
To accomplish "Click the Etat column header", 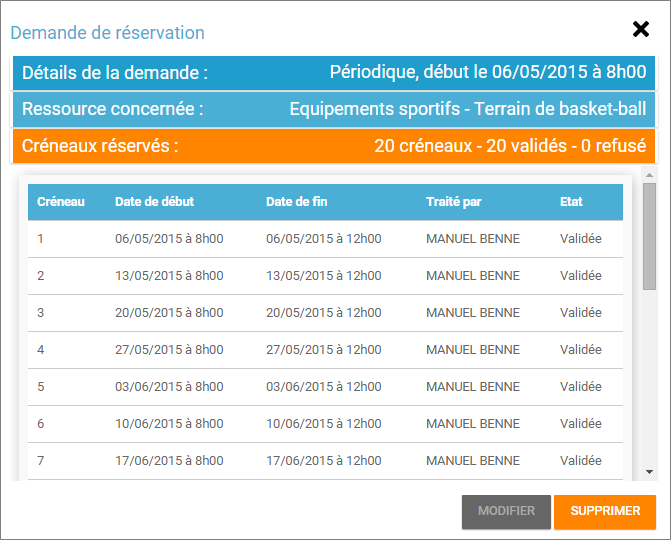I will coord(571,202).
